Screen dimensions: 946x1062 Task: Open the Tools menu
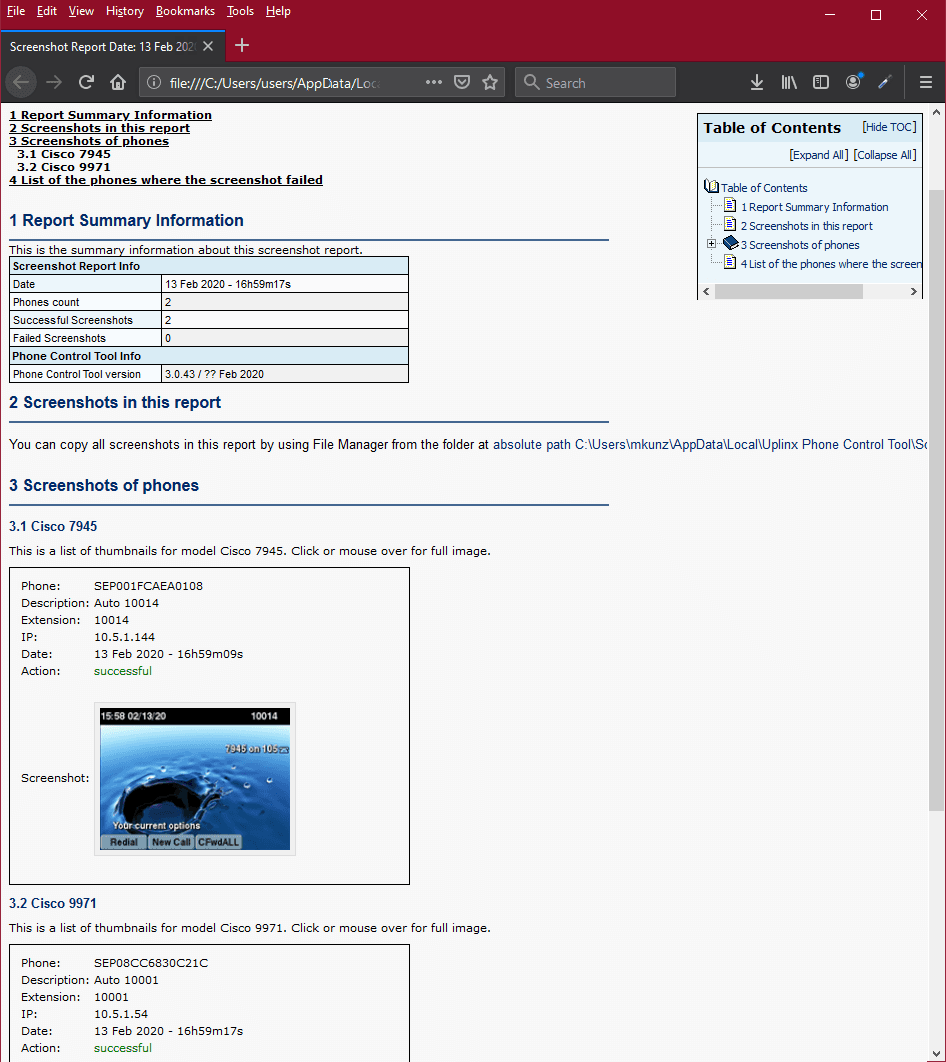240,12
